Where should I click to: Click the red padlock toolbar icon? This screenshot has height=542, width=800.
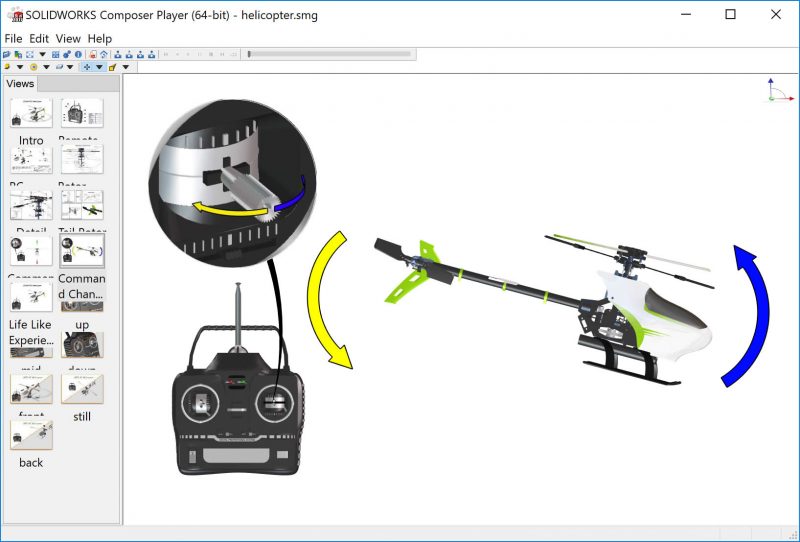(92, 55)
